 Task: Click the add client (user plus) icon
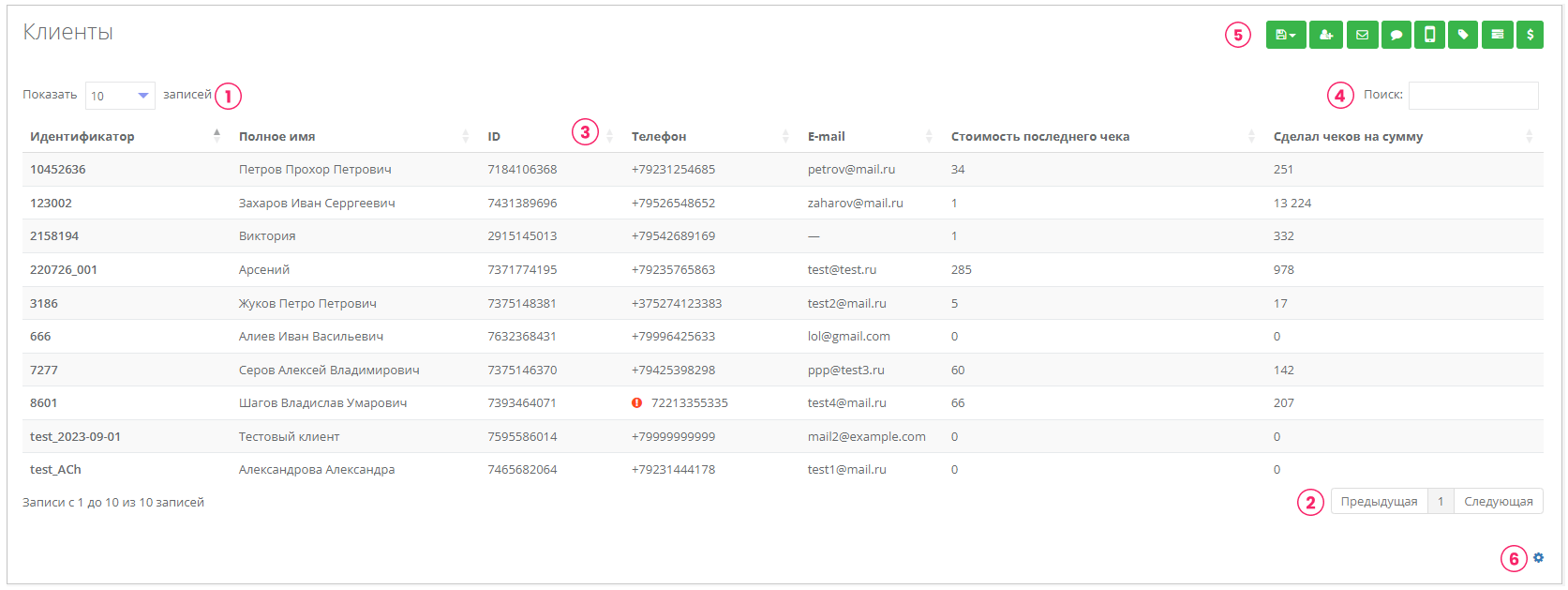[1326, 35]
